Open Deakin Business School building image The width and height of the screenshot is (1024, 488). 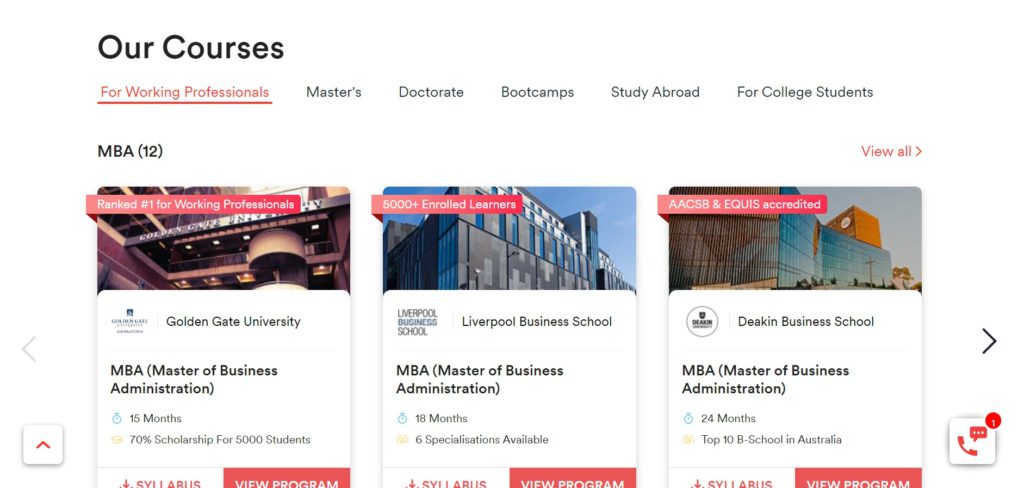(x=795, y=239)
